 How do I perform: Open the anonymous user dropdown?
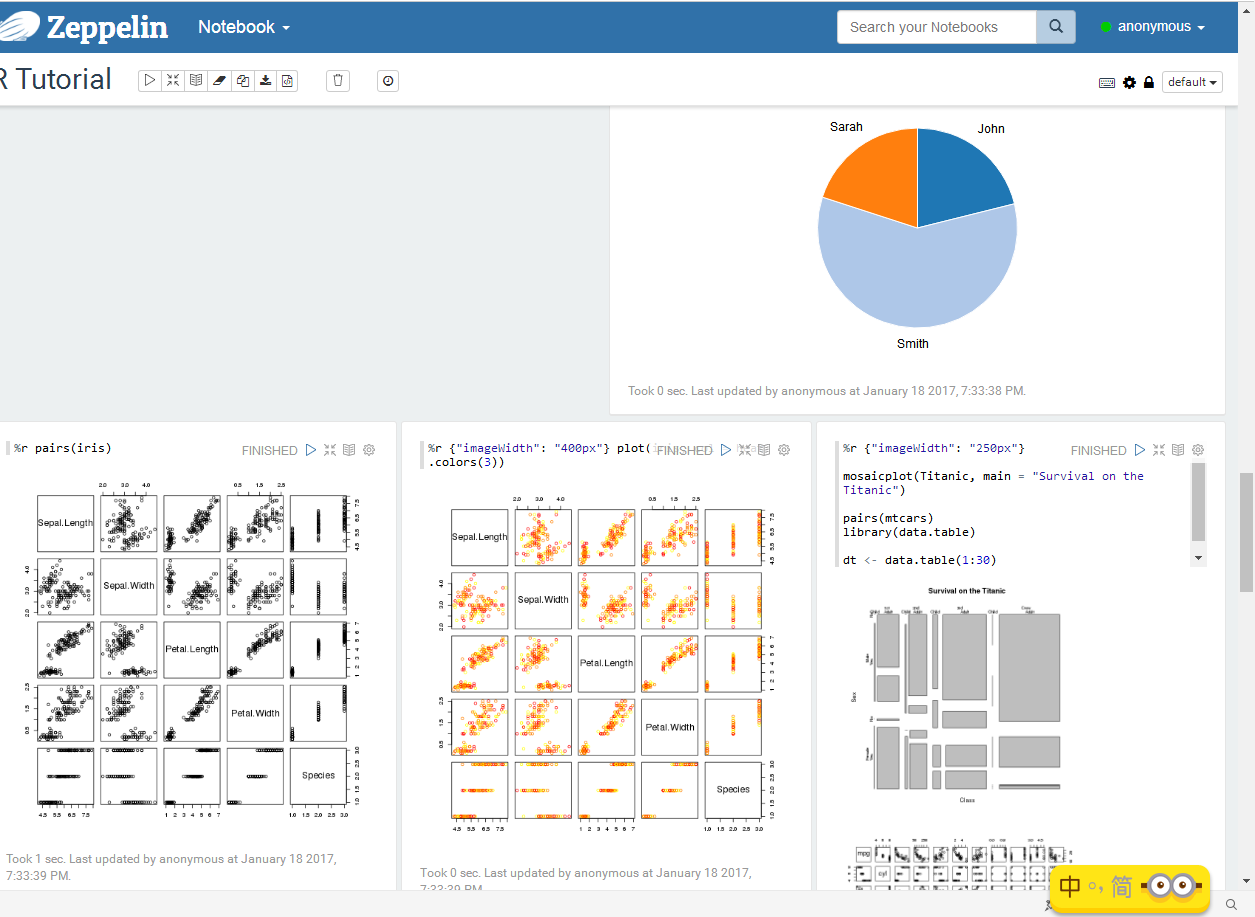point(1153,27)
